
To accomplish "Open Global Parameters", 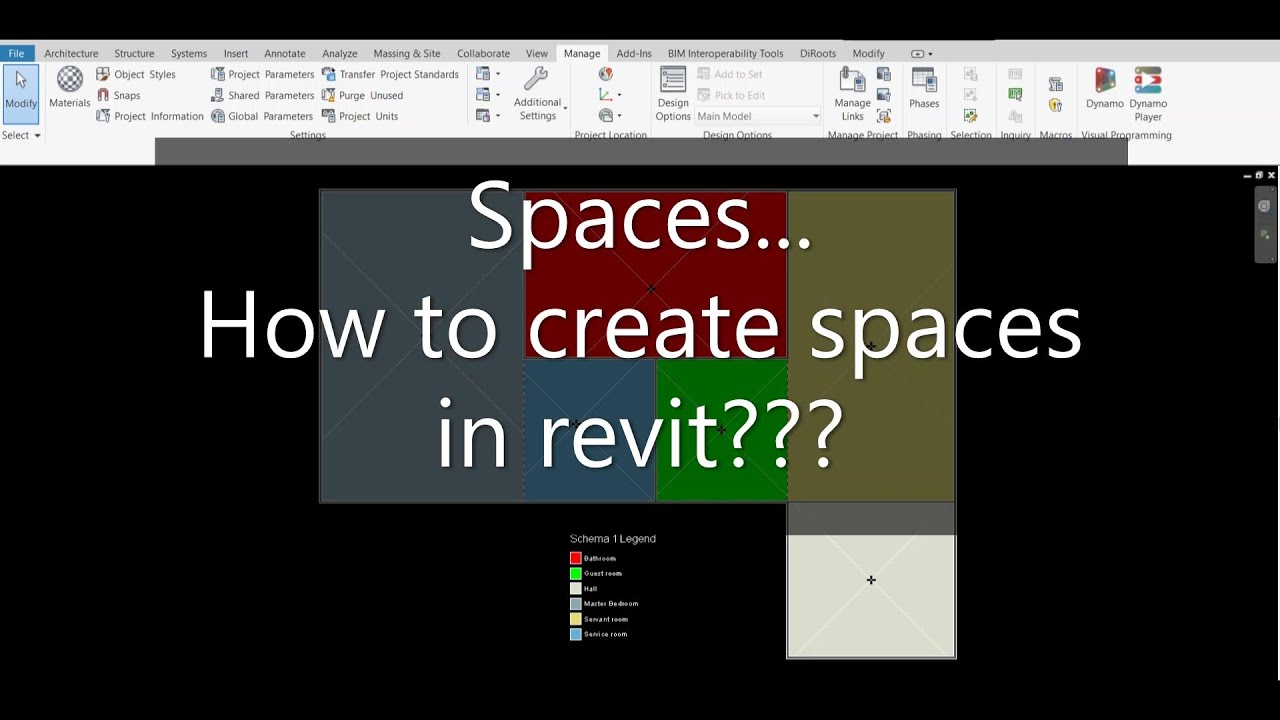I will click(x=262, y=116).
